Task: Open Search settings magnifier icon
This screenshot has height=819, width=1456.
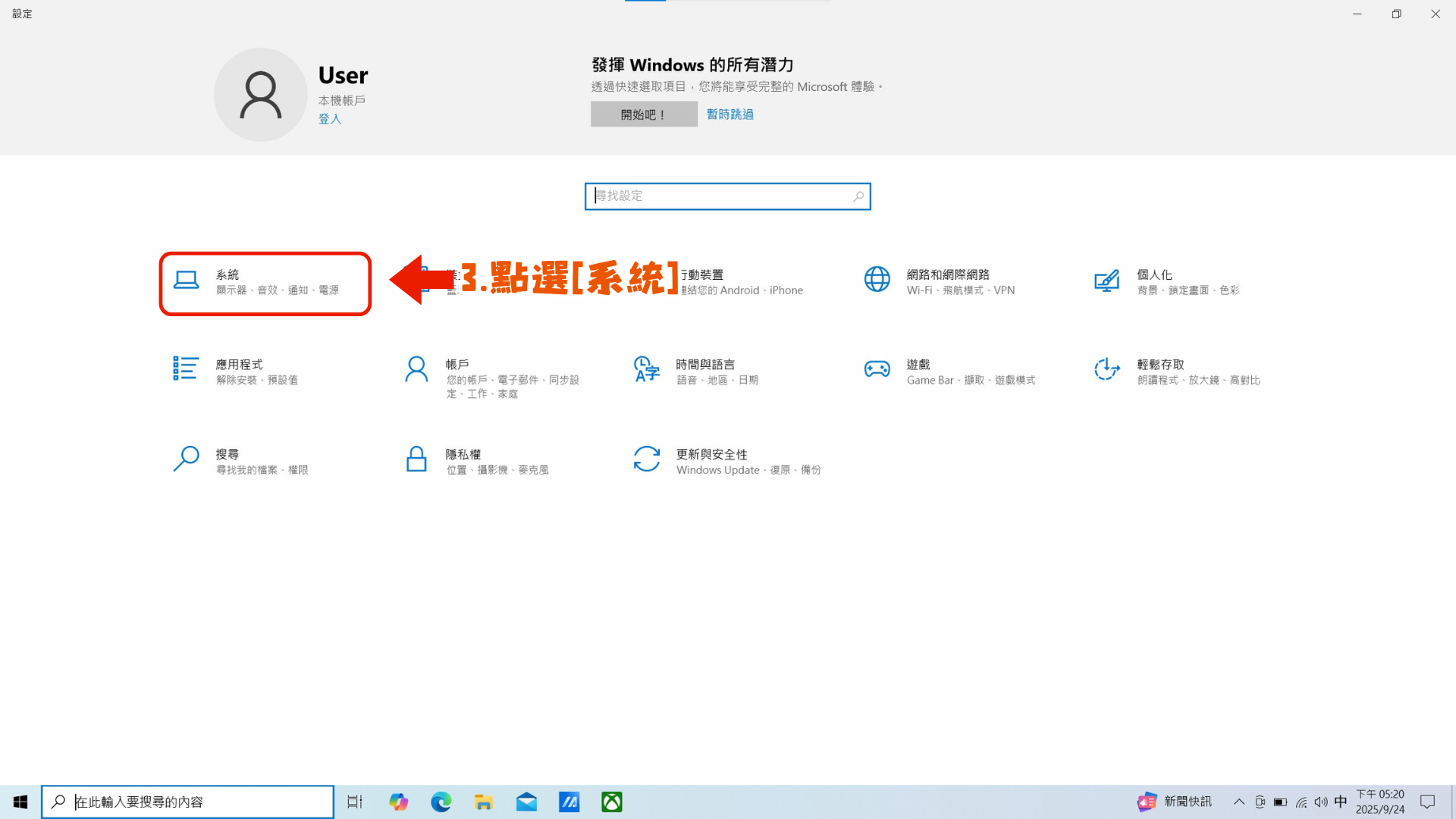Action: [x=186, y=459]
